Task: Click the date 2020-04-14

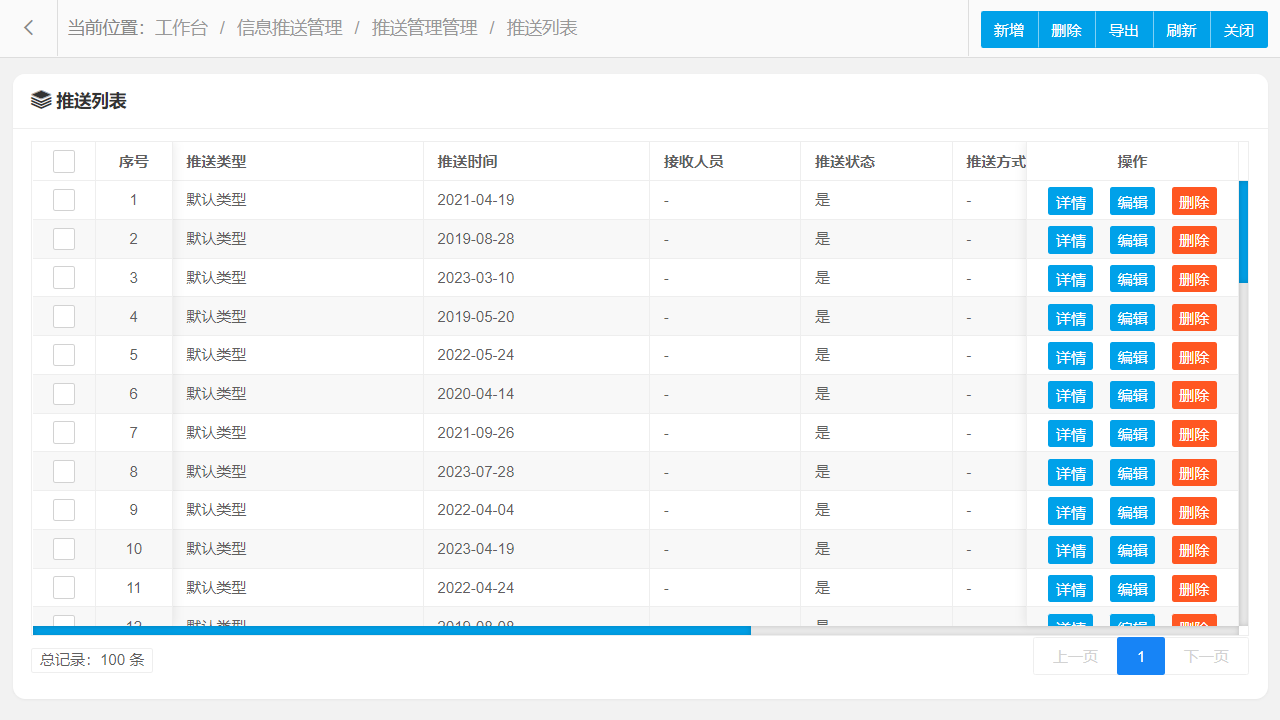Action: tap(476, 394)
